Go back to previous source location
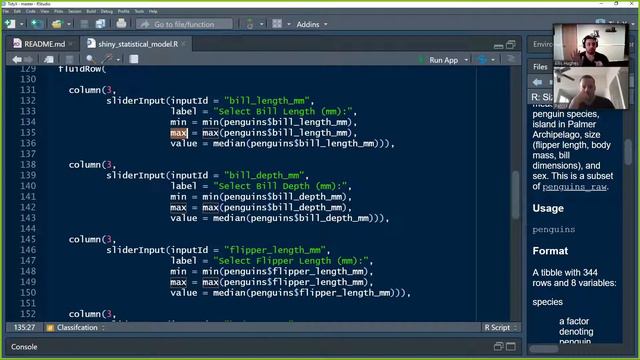The image size is (640, 360). coord(17,60)
